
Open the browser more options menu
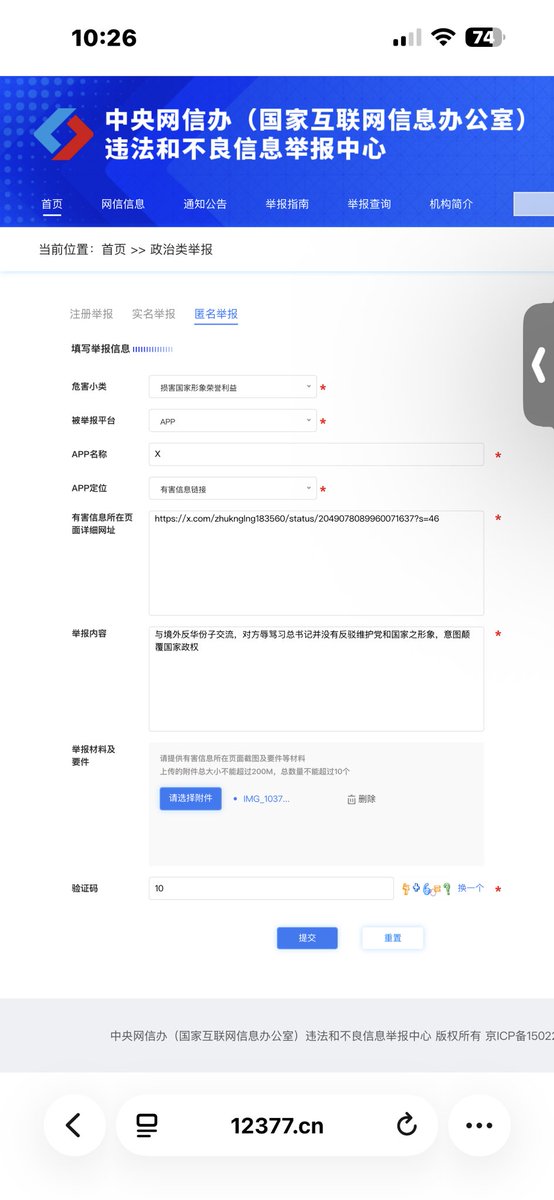point(479,1125)
